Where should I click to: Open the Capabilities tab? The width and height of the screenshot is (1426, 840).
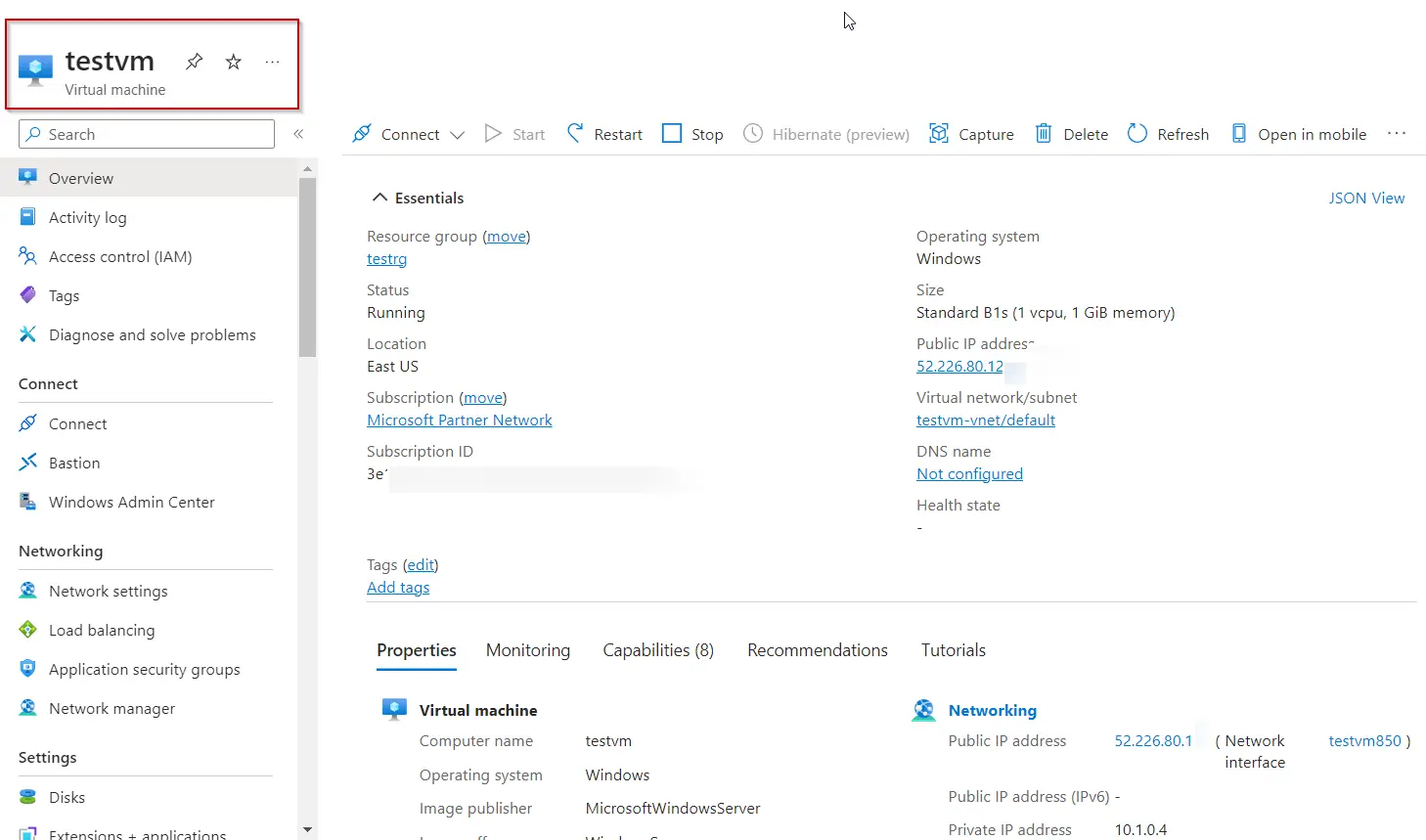657,649
